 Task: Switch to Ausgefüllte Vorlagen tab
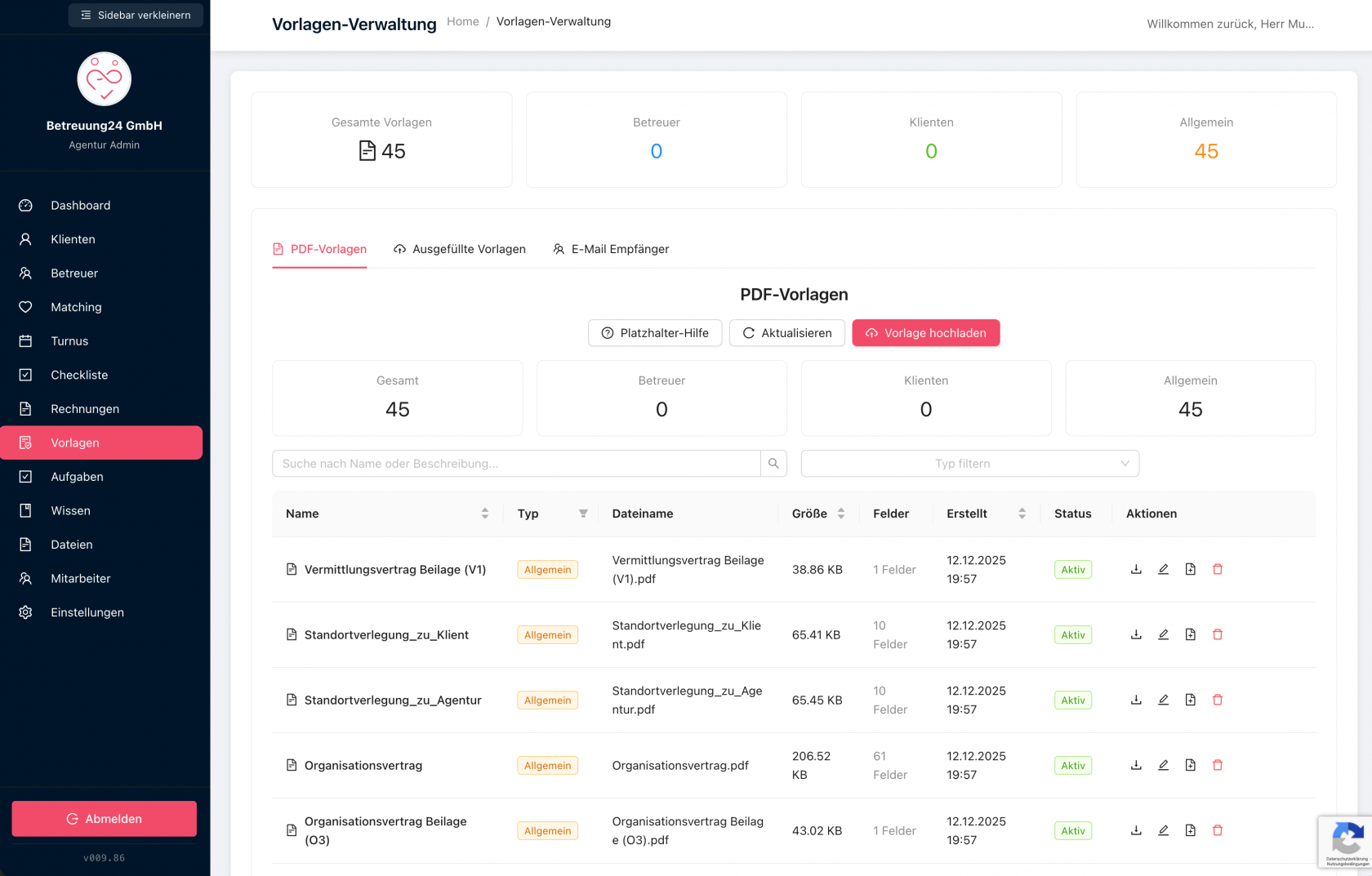(460, 249)
